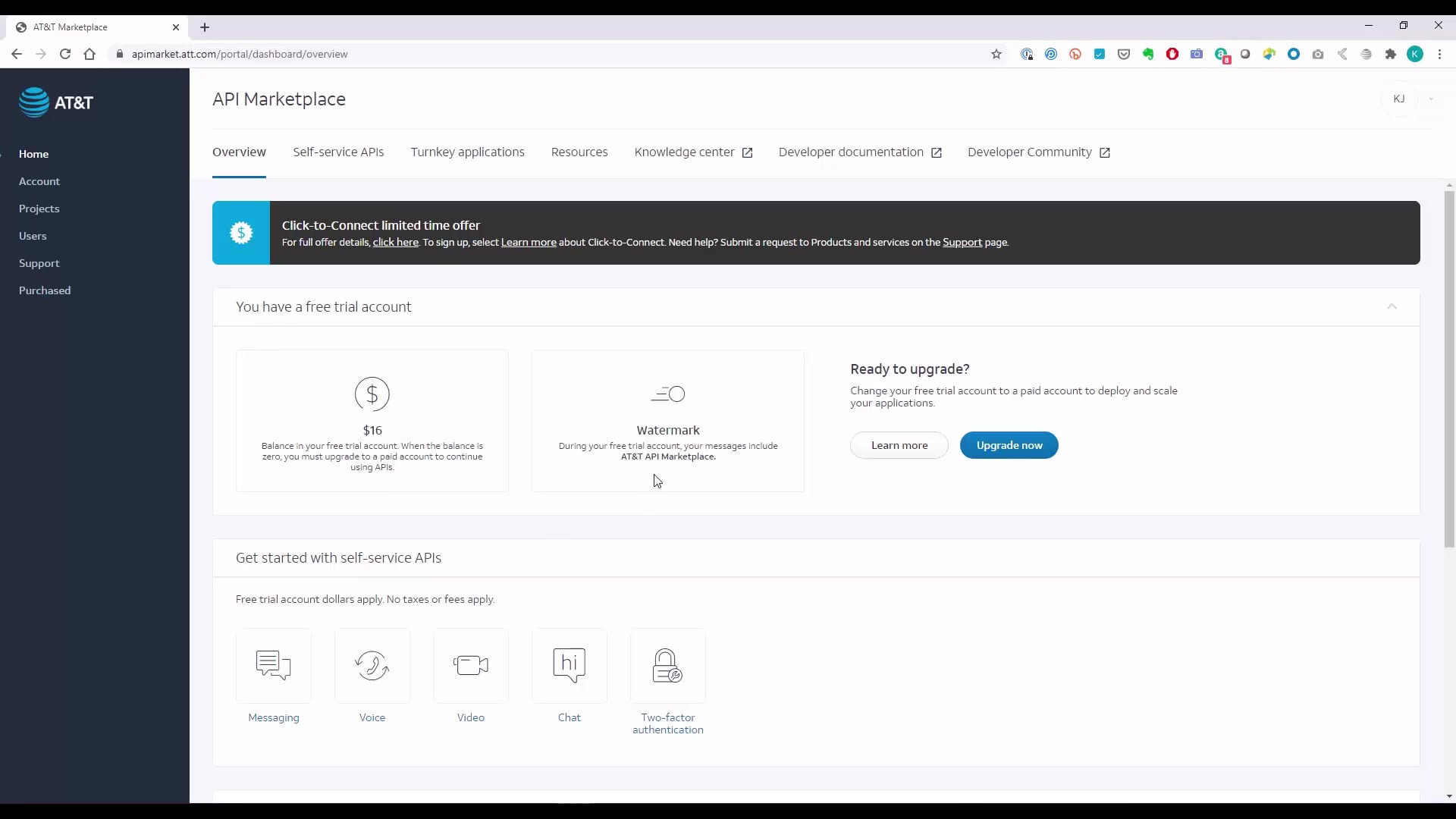Click the site lock icon in address bar

[x=119, y=54]
